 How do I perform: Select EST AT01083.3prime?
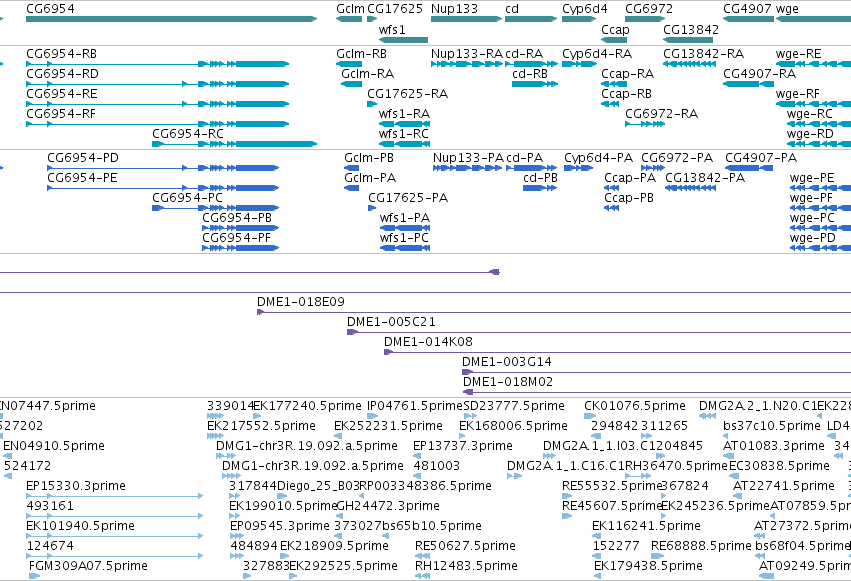point(729,456)
